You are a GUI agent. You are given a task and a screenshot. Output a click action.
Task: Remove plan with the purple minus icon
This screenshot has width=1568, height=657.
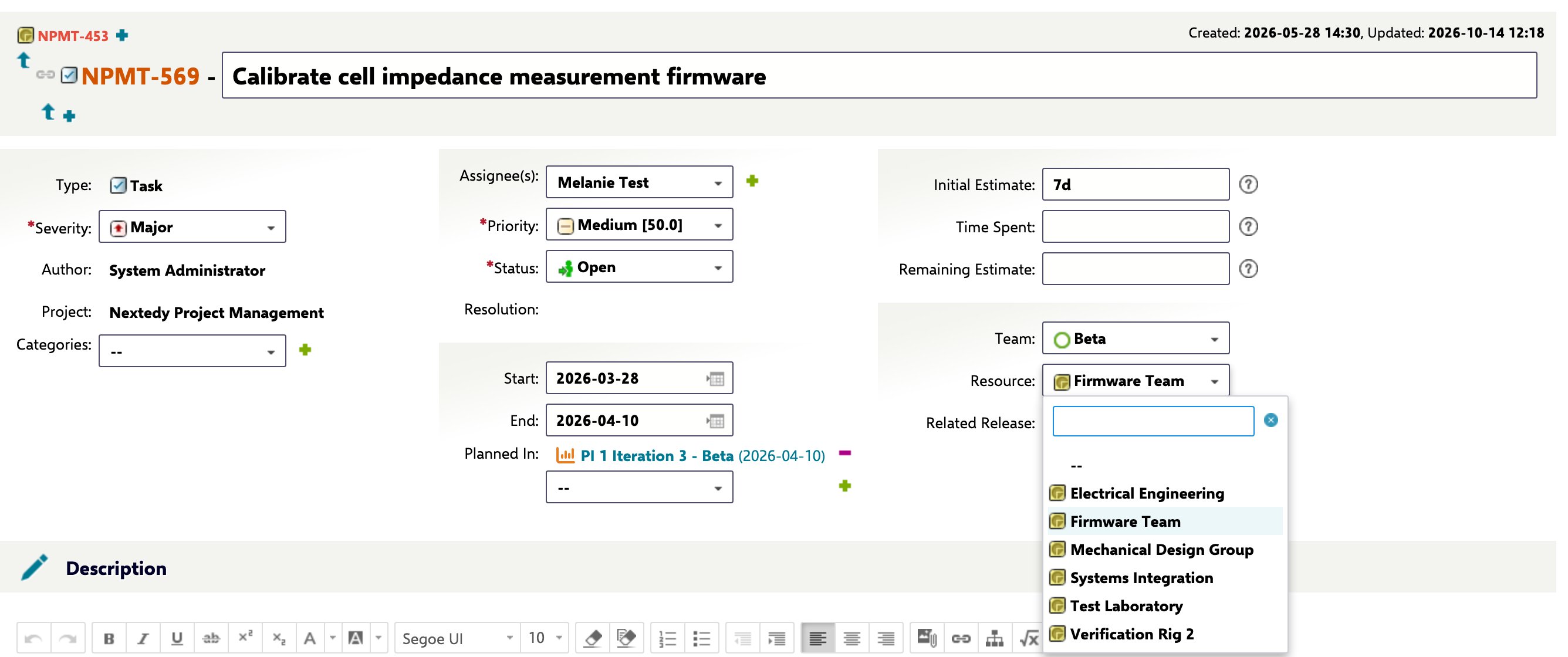point(845,453)
